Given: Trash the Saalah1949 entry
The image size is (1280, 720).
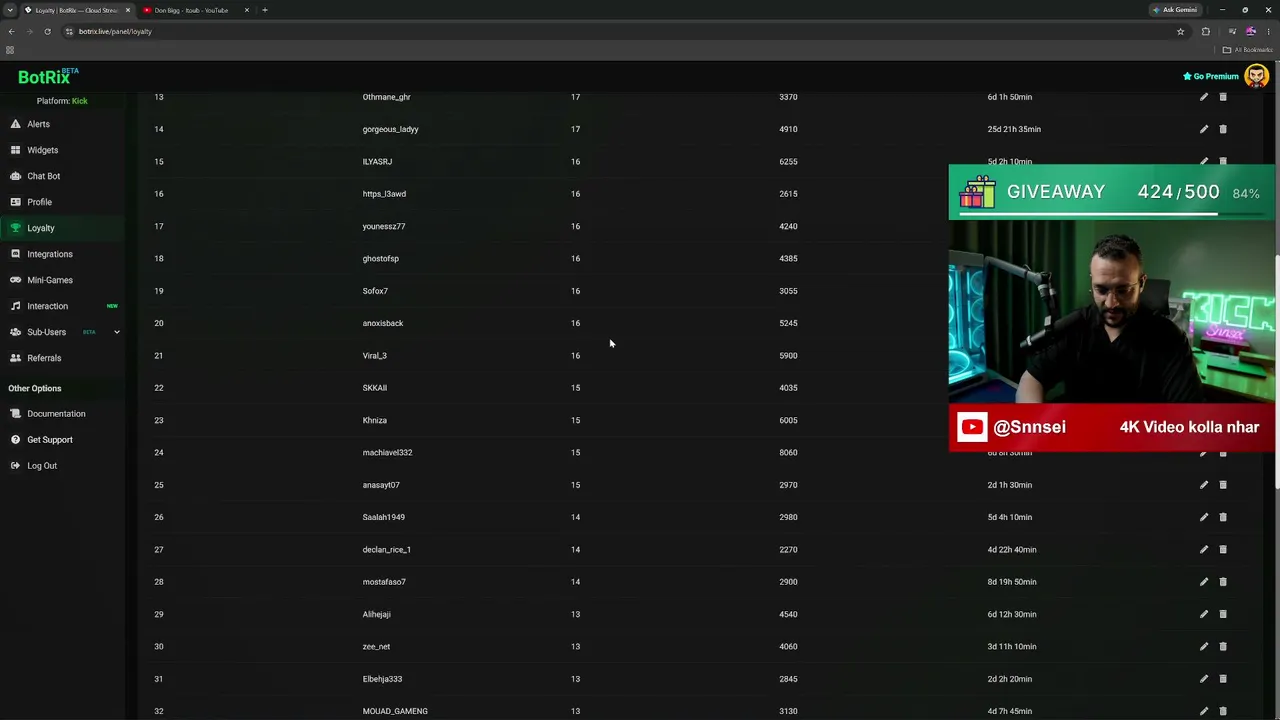Looking at the screenshot, I should coord(1223,517).
